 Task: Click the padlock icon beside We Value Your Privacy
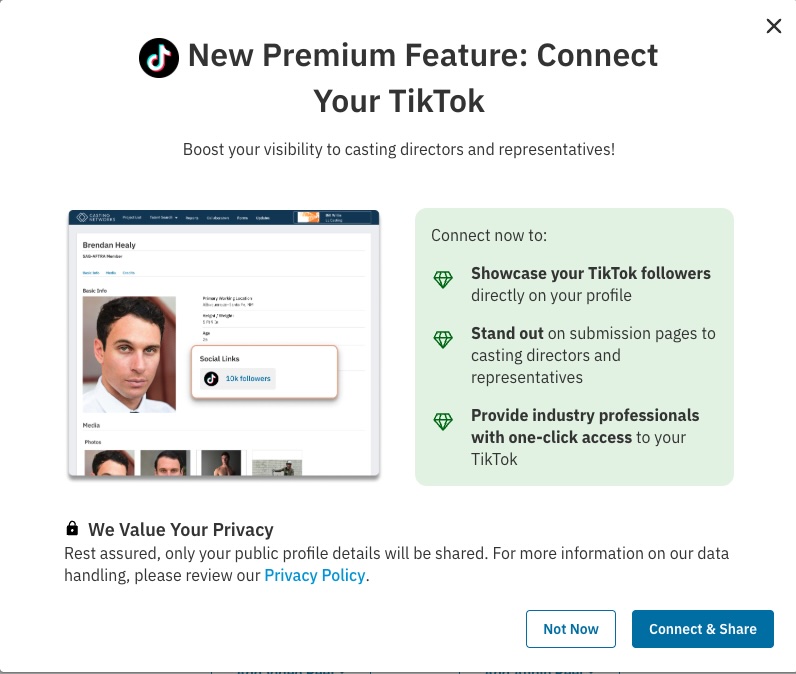[x=72, y=529]
